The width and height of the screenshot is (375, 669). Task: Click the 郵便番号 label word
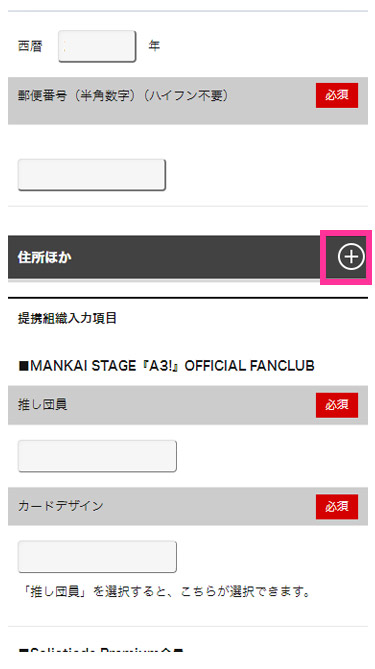pyautogui.click(x=42, y=96)
